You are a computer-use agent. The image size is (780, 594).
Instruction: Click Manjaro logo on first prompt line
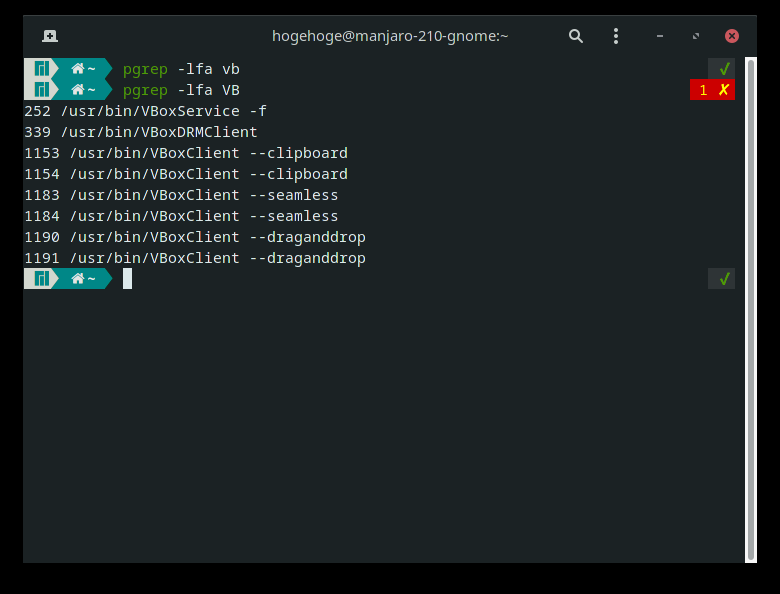tap(42, 69)
